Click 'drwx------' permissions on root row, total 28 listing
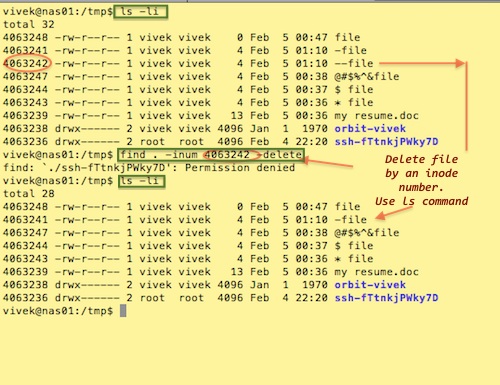Viewport: 500px width, 385px height. (x=87, y=298)
